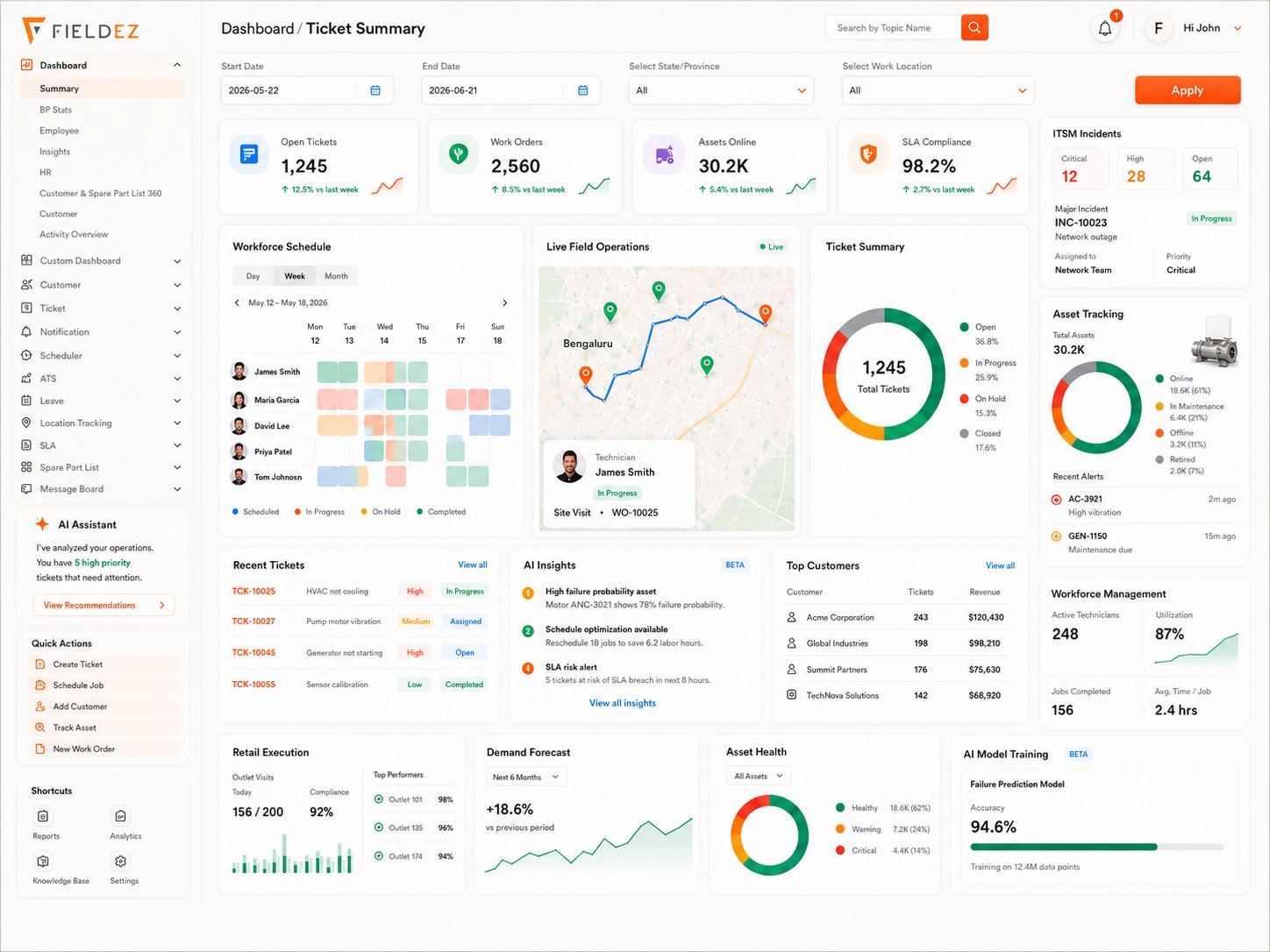Open the Select Work Location dropdown
Image resolution: width=1270 pixels, height=952 pixels.
tap(938, 90)
